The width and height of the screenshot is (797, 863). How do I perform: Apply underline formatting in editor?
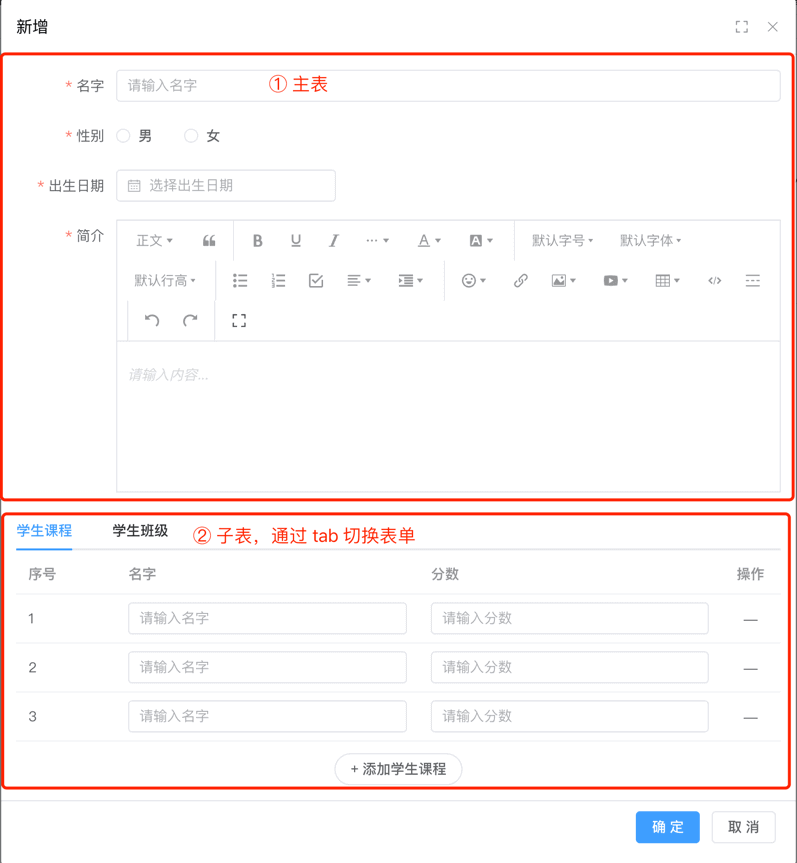pyautogui.click(x=295, y=240)
